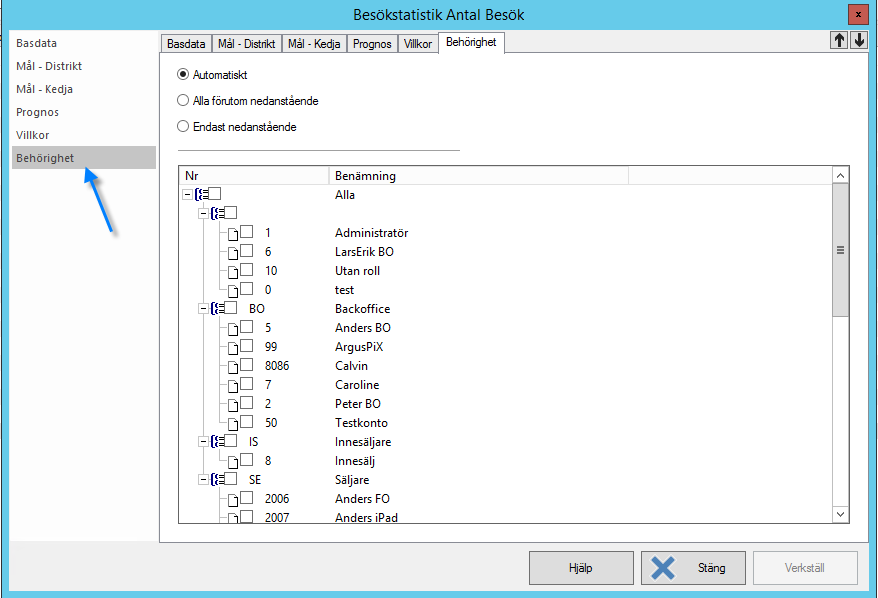Click the document icon in the LarsErik BO row
This screenshot has width=878, height=598.
233,253
